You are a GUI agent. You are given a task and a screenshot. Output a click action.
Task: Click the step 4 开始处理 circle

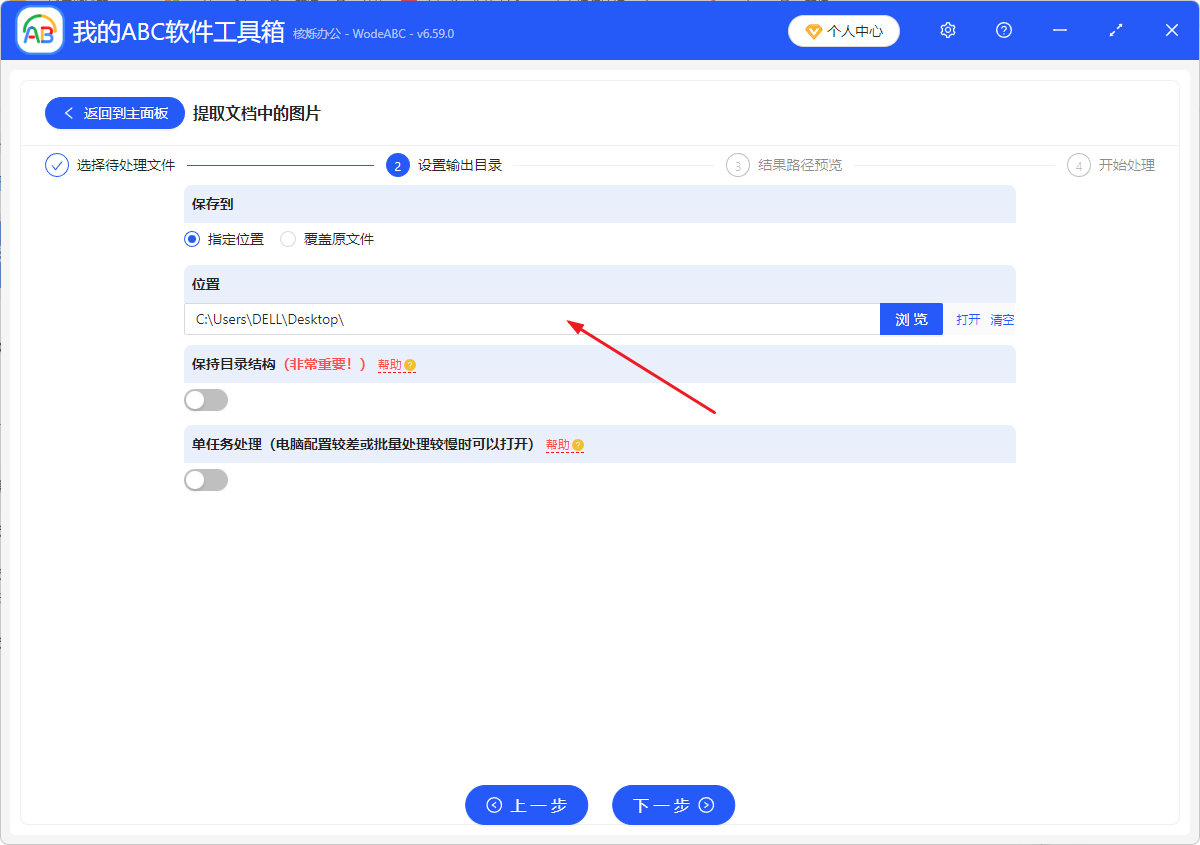1078,164
